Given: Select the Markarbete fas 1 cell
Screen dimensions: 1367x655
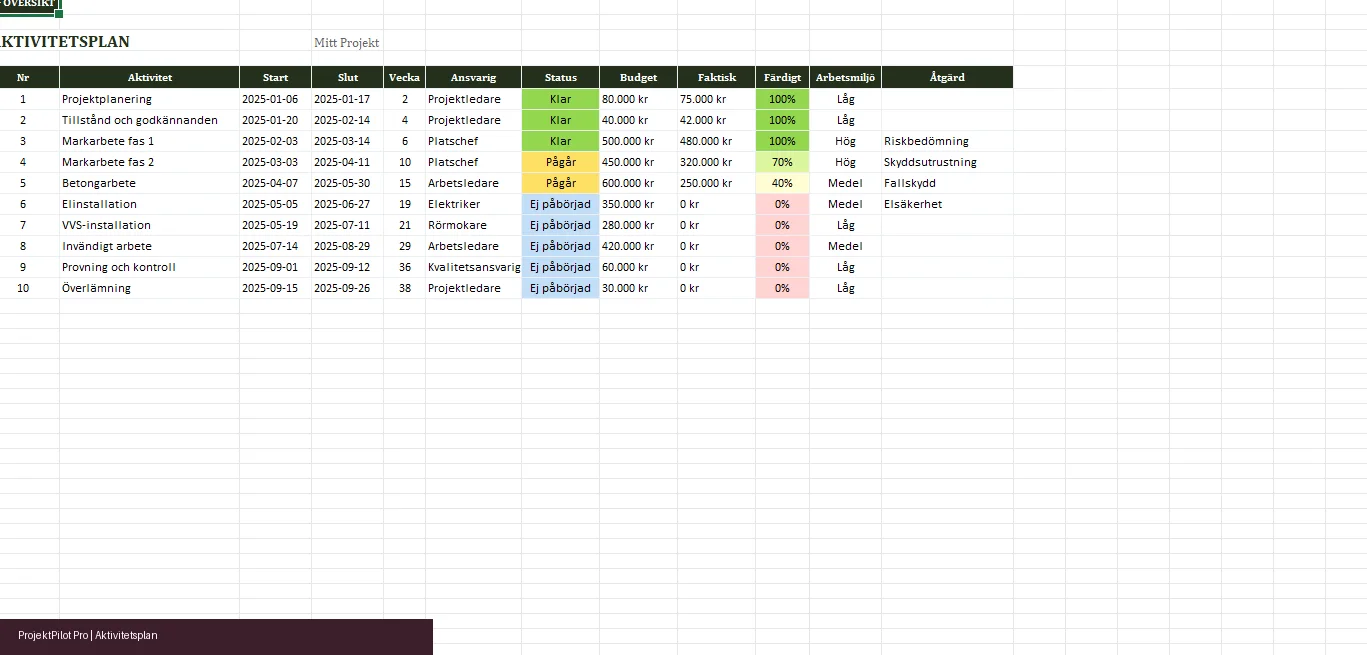Looking at the screenshot, I should 150,141.
